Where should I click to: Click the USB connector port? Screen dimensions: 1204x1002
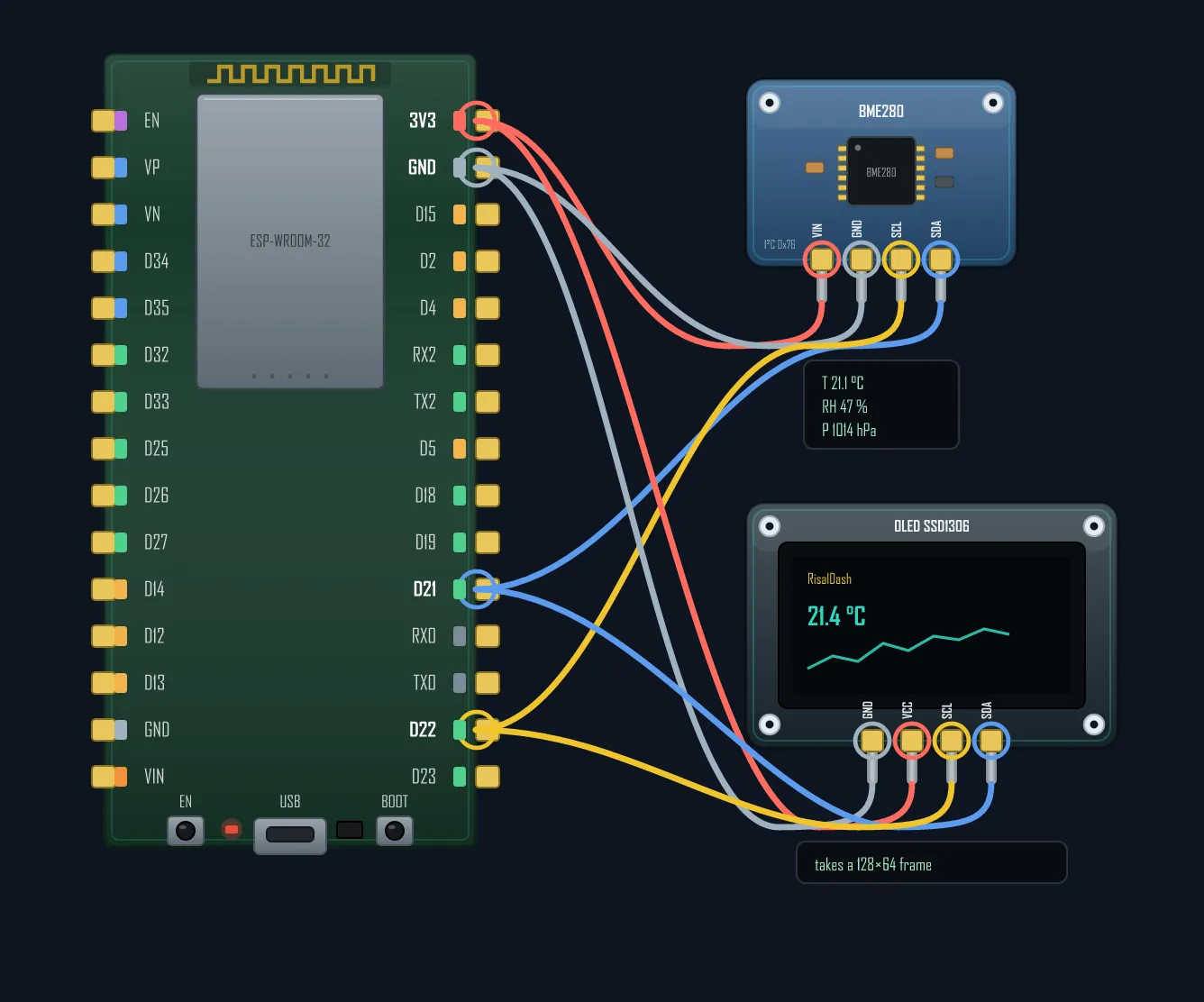(x=290, y=835)
